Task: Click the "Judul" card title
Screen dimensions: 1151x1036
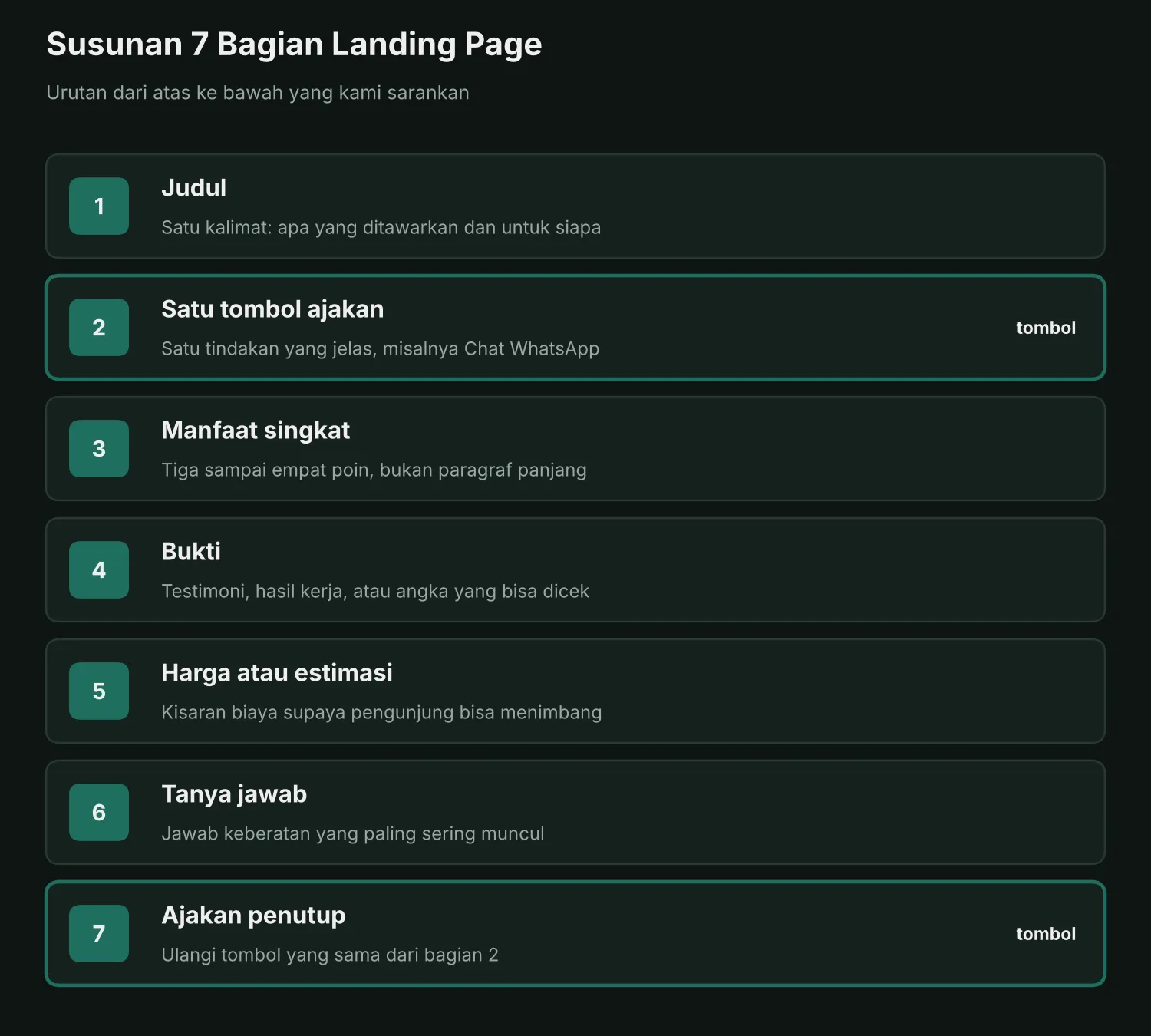Action: click(x=194, y=188)
